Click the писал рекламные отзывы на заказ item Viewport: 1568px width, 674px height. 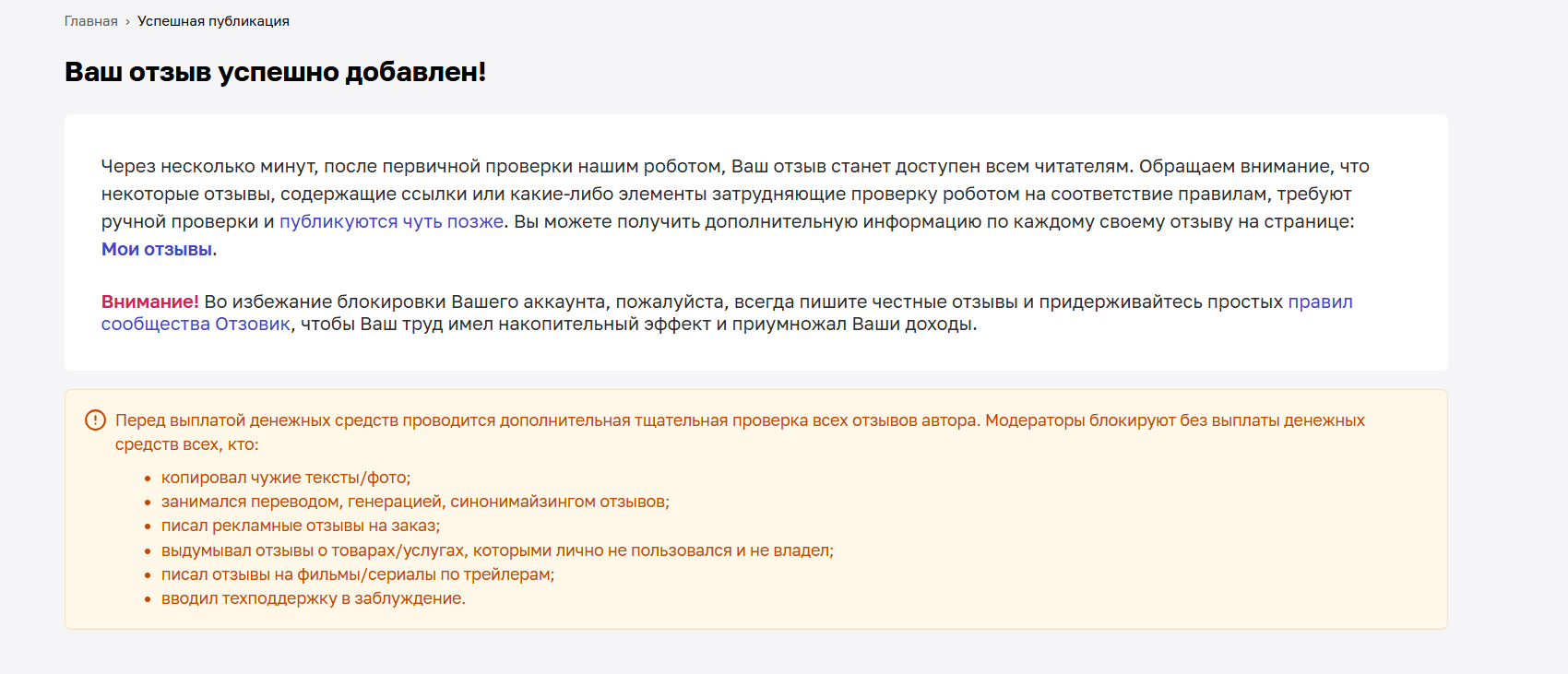301,526
